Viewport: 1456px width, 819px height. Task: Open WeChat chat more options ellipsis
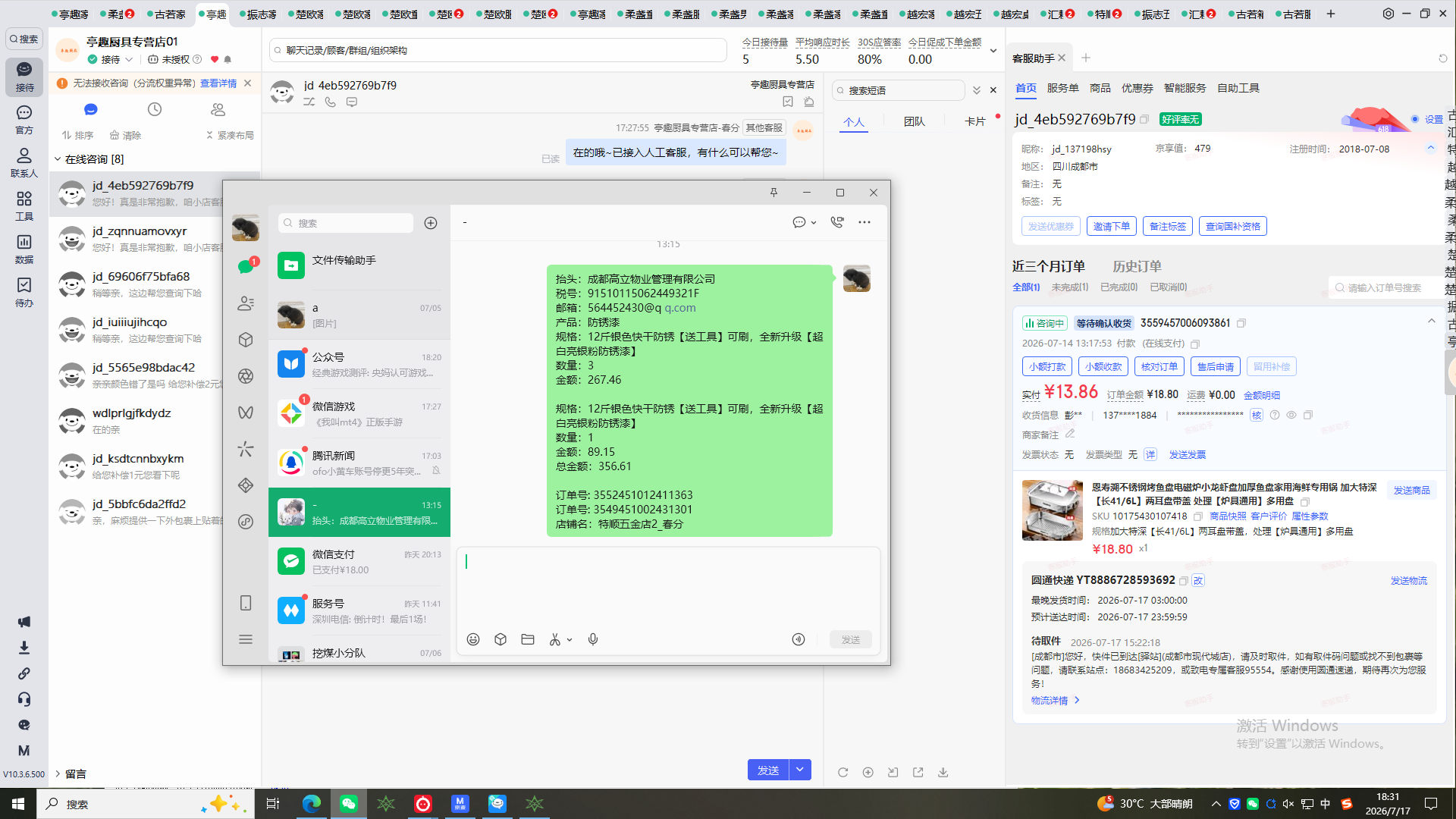[x=864, y=222]
